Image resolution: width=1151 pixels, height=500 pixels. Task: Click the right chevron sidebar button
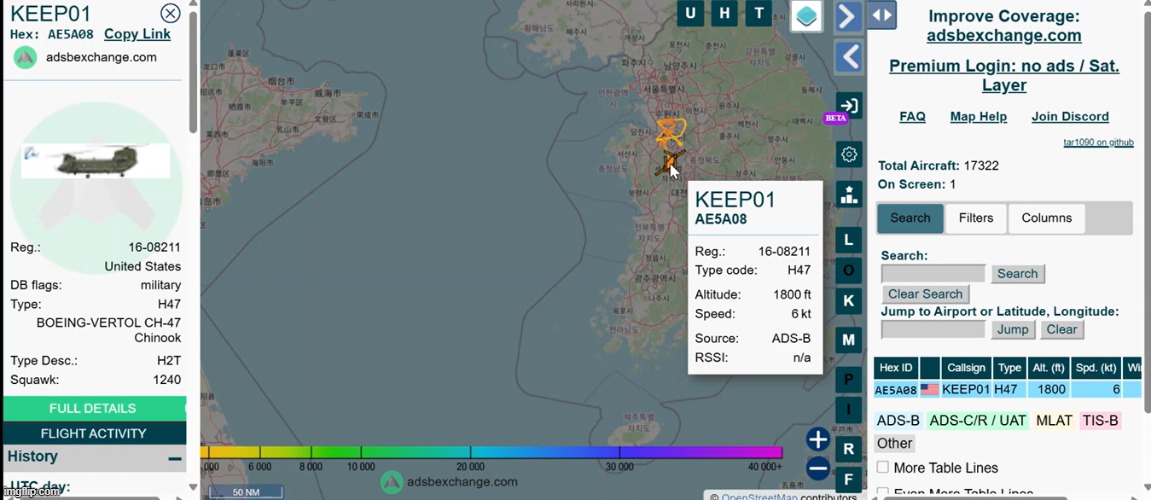[x=849, y=16]
